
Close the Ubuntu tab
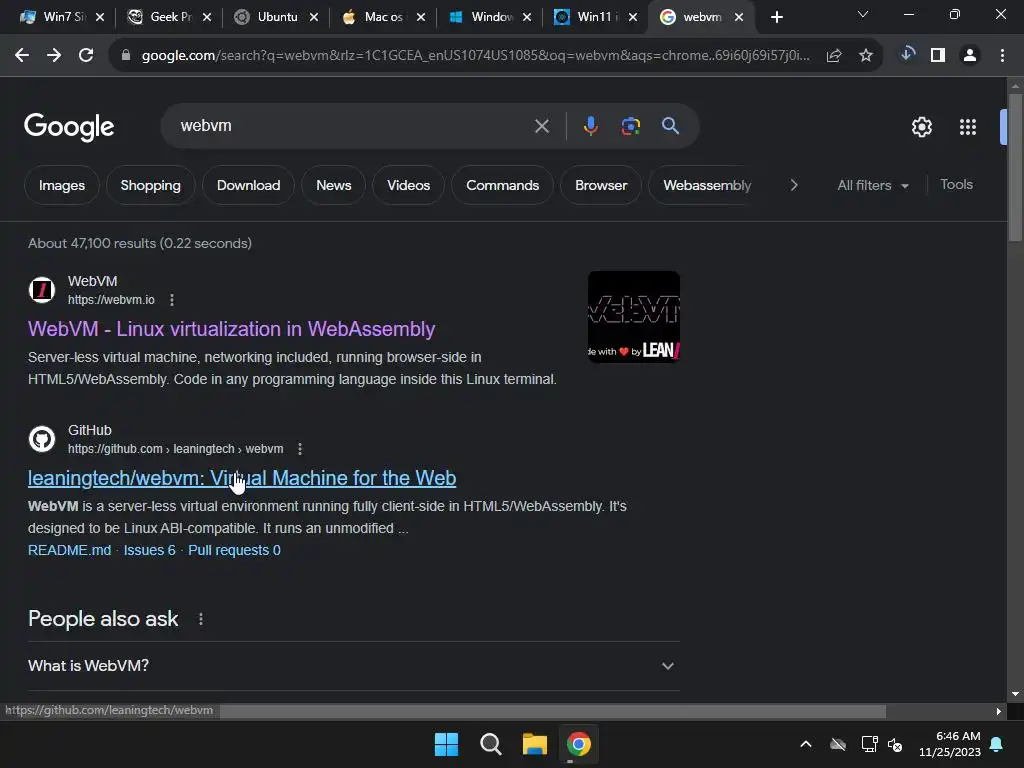pyautogui.click(x=314, y=18)
